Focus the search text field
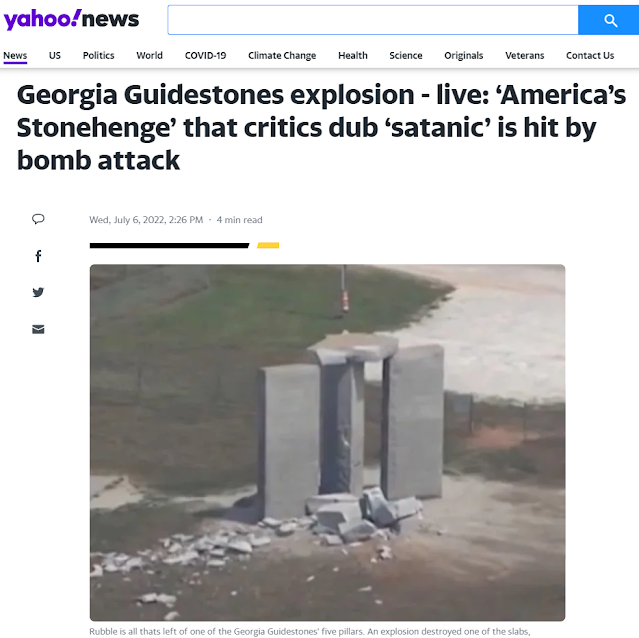This screenshot has height=638, width=639. (x=373, y=20)
